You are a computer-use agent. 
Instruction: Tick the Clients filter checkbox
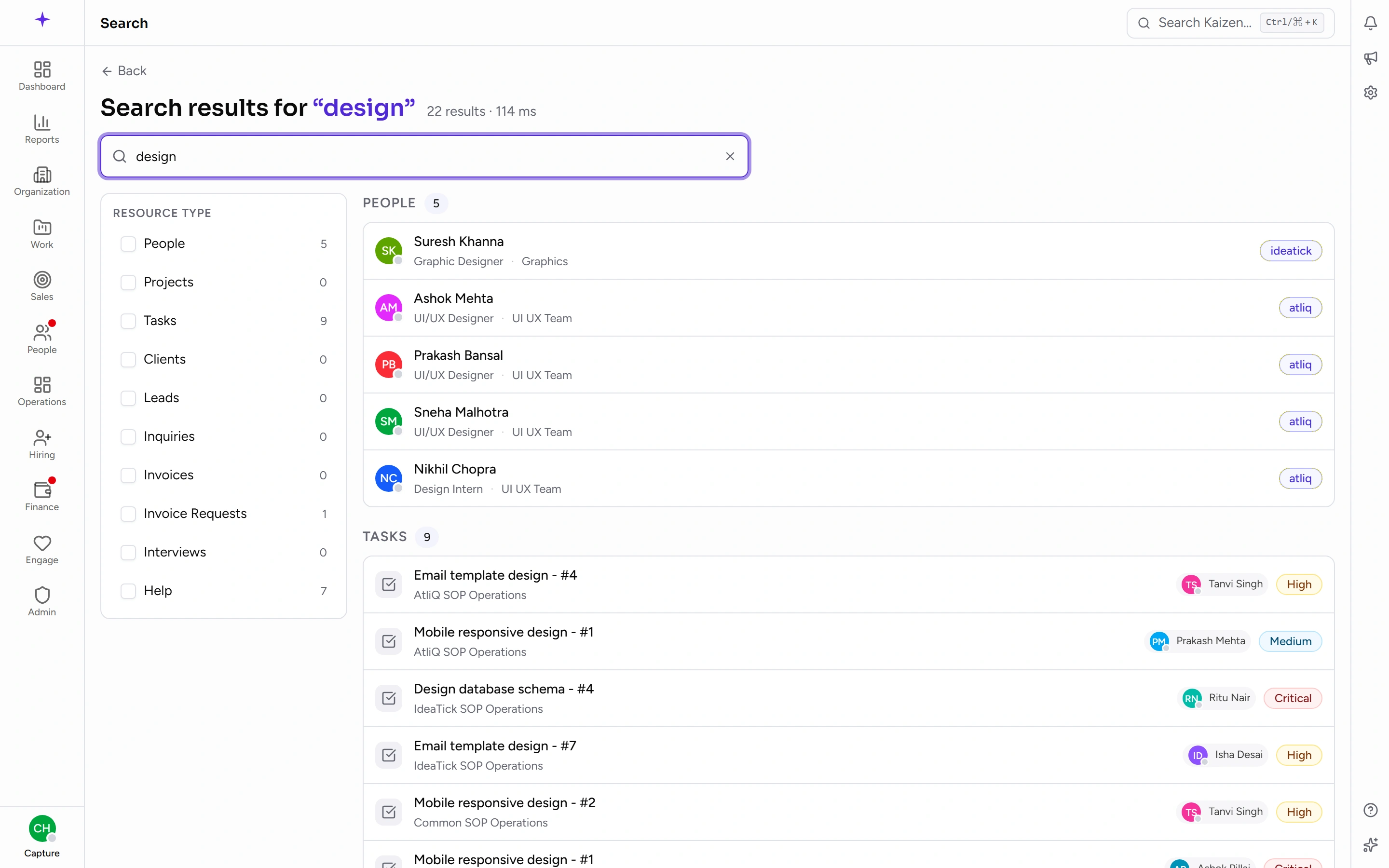(x=128, y=359)
